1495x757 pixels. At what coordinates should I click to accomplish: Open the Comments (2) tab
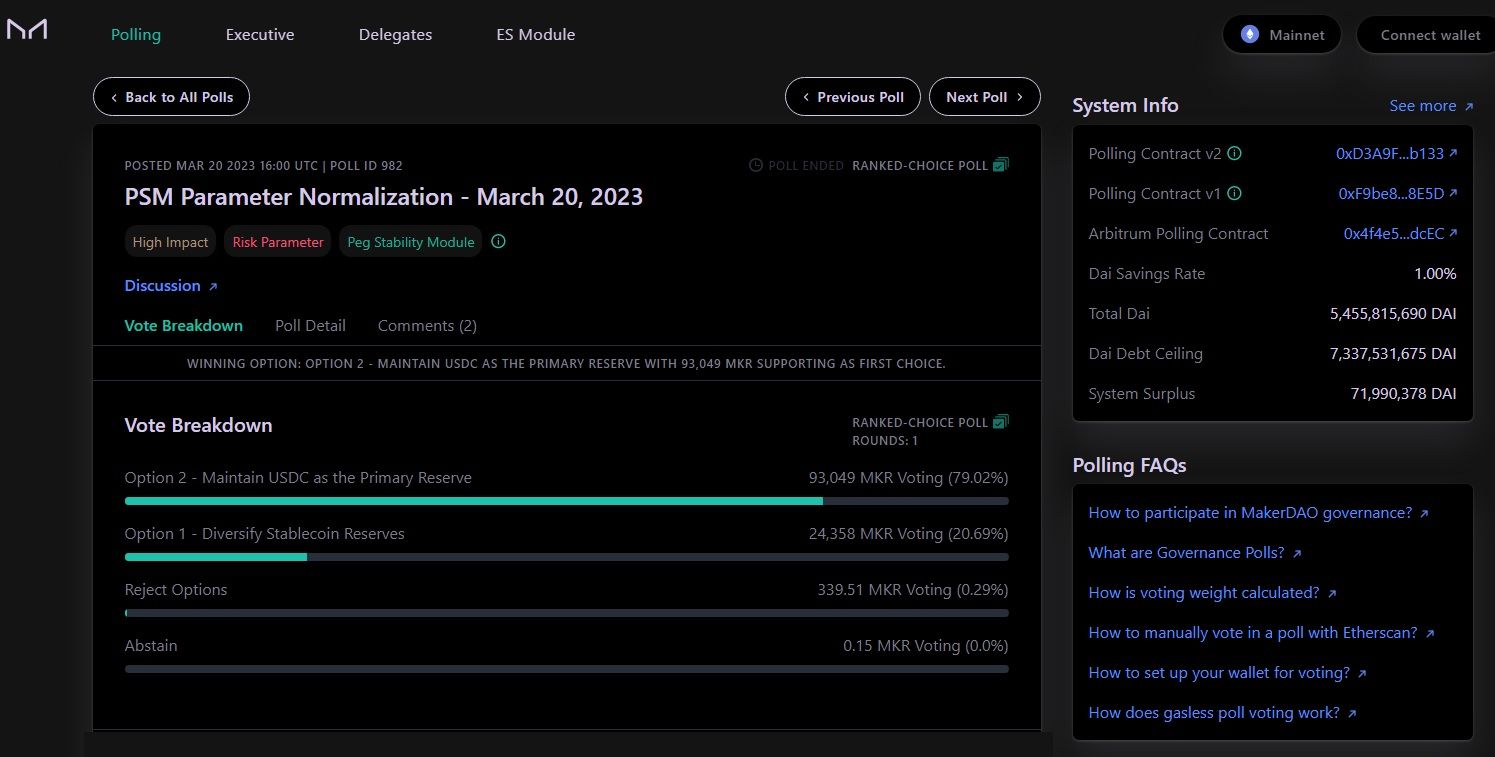click(x=427, y=326)
